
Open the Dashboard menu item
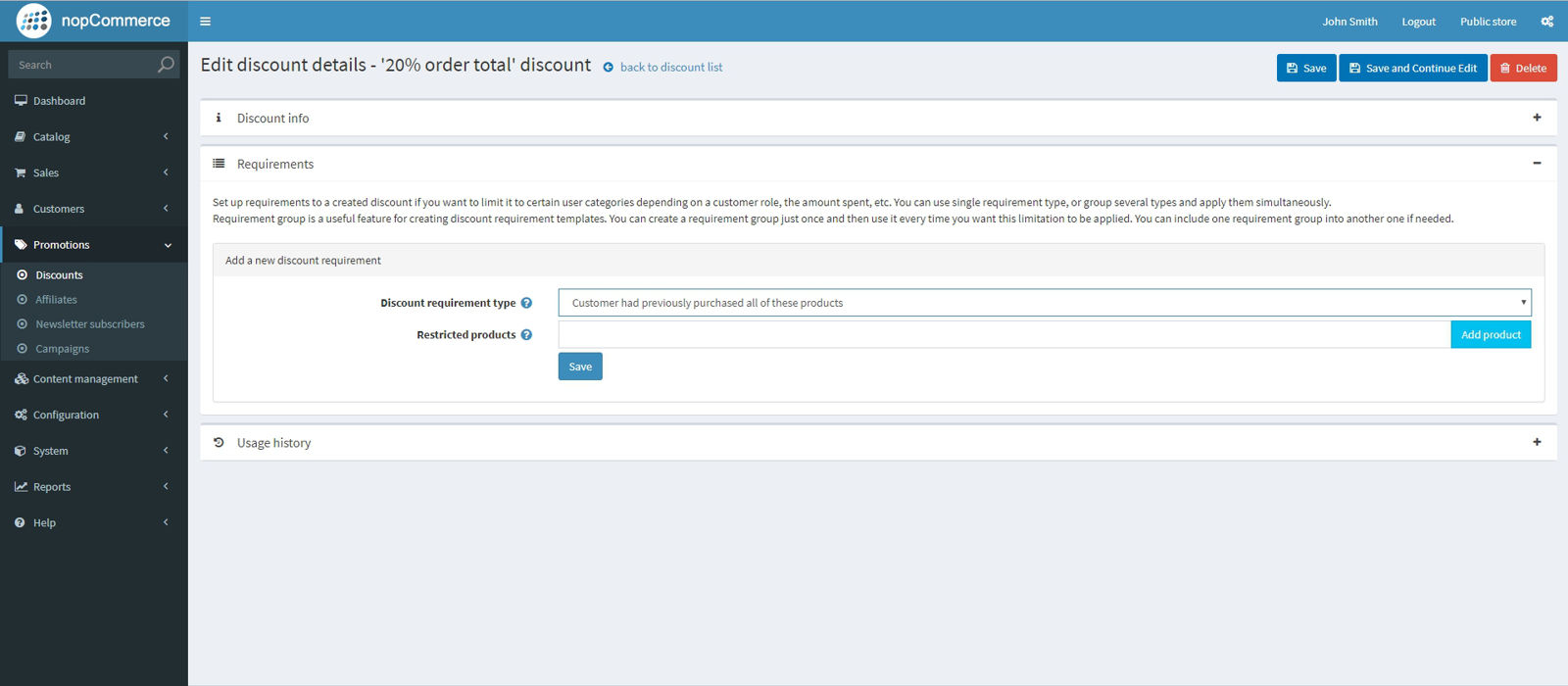pos(93,100)
